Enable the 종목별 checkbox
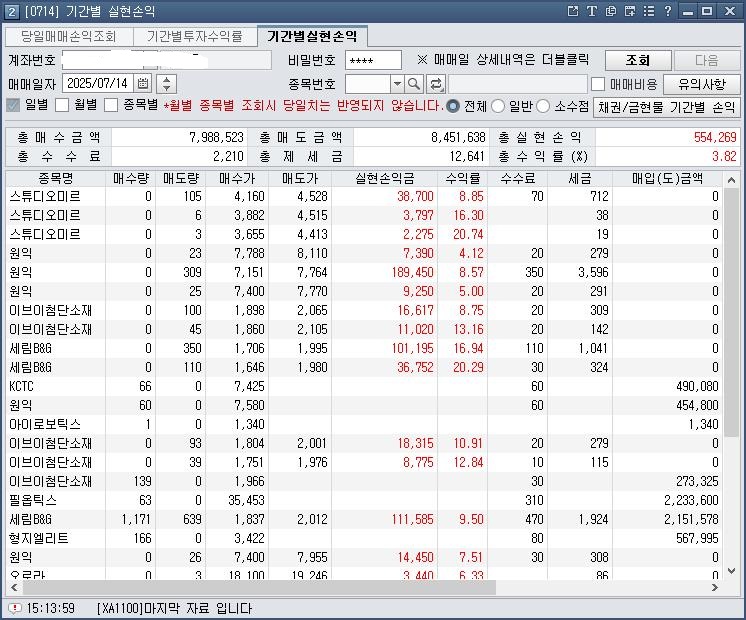Screen dimensions: 746x620 111,105
